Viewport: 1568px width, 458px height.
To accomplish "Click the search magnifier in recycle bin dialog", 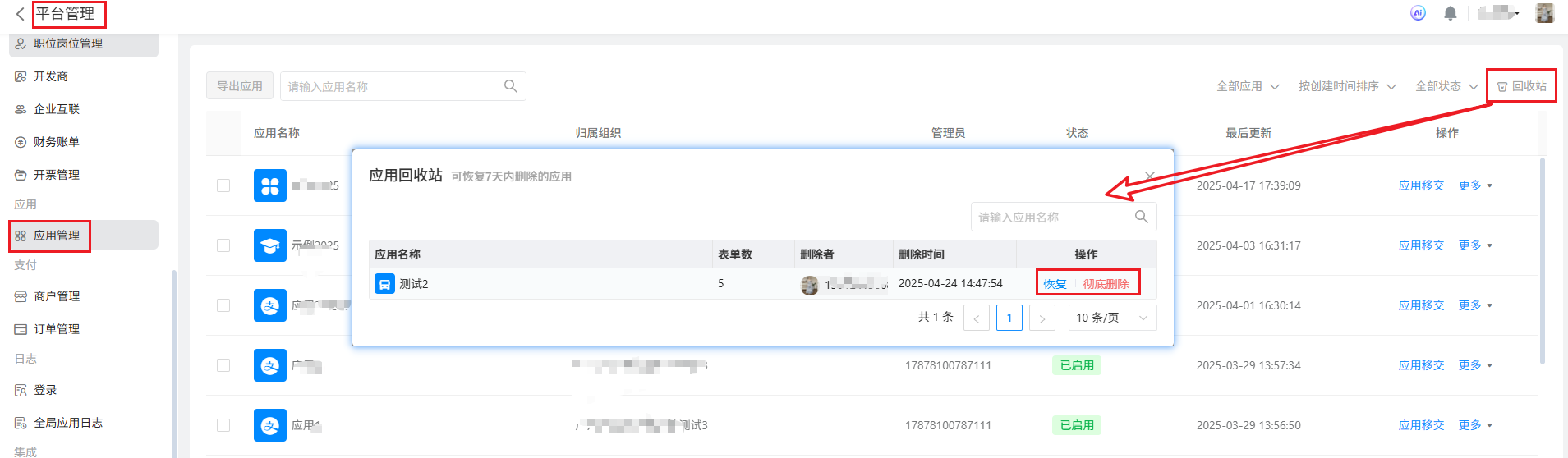I will pos(1141,217).
